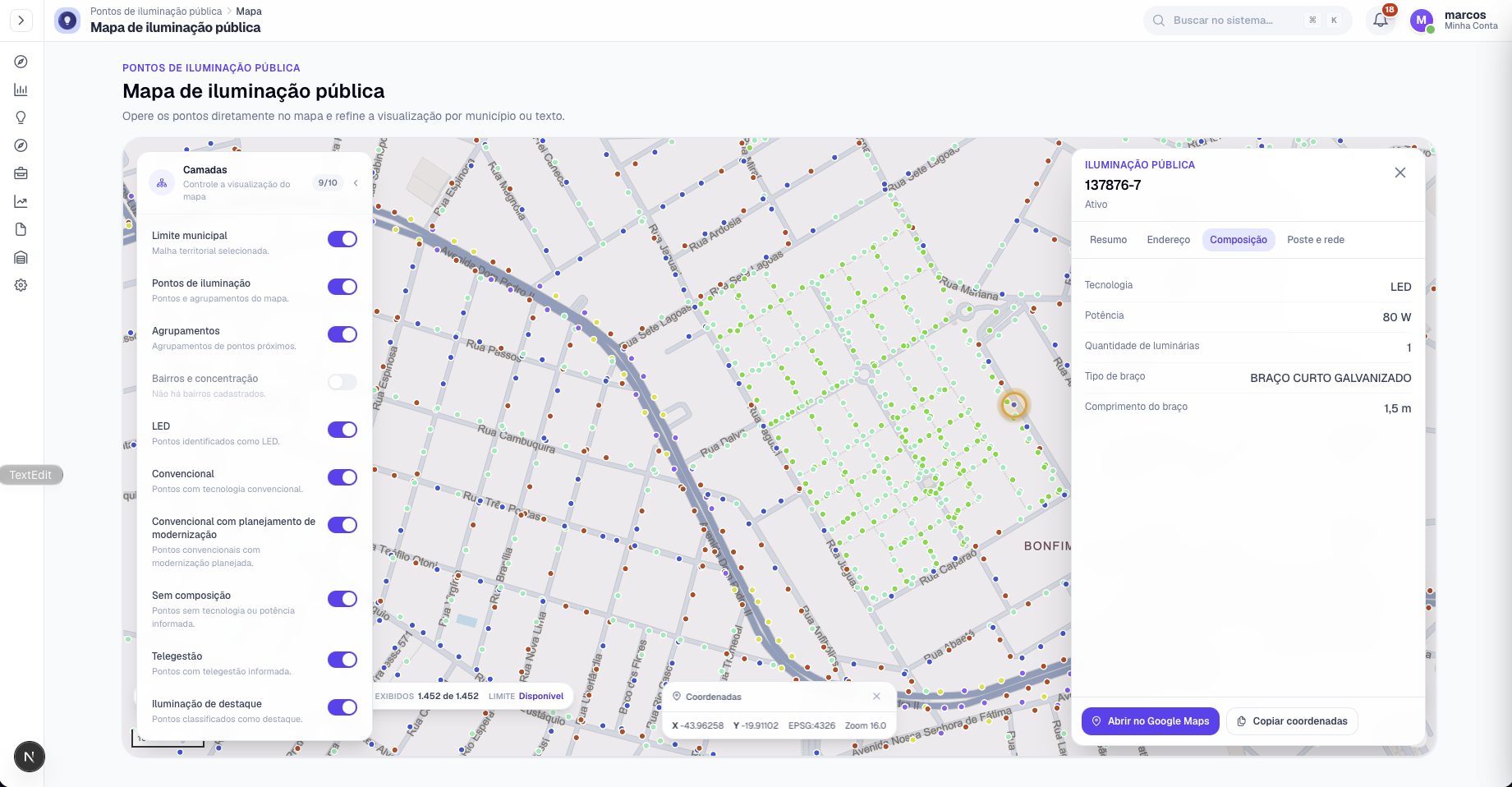Open the settings gear in sidebar

click(x=21, y=285)
